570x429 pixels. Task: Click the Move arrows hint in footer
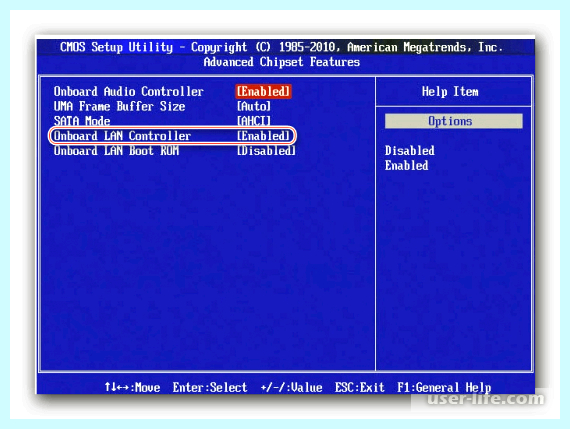pyautogui.click(x=132, y=387)
